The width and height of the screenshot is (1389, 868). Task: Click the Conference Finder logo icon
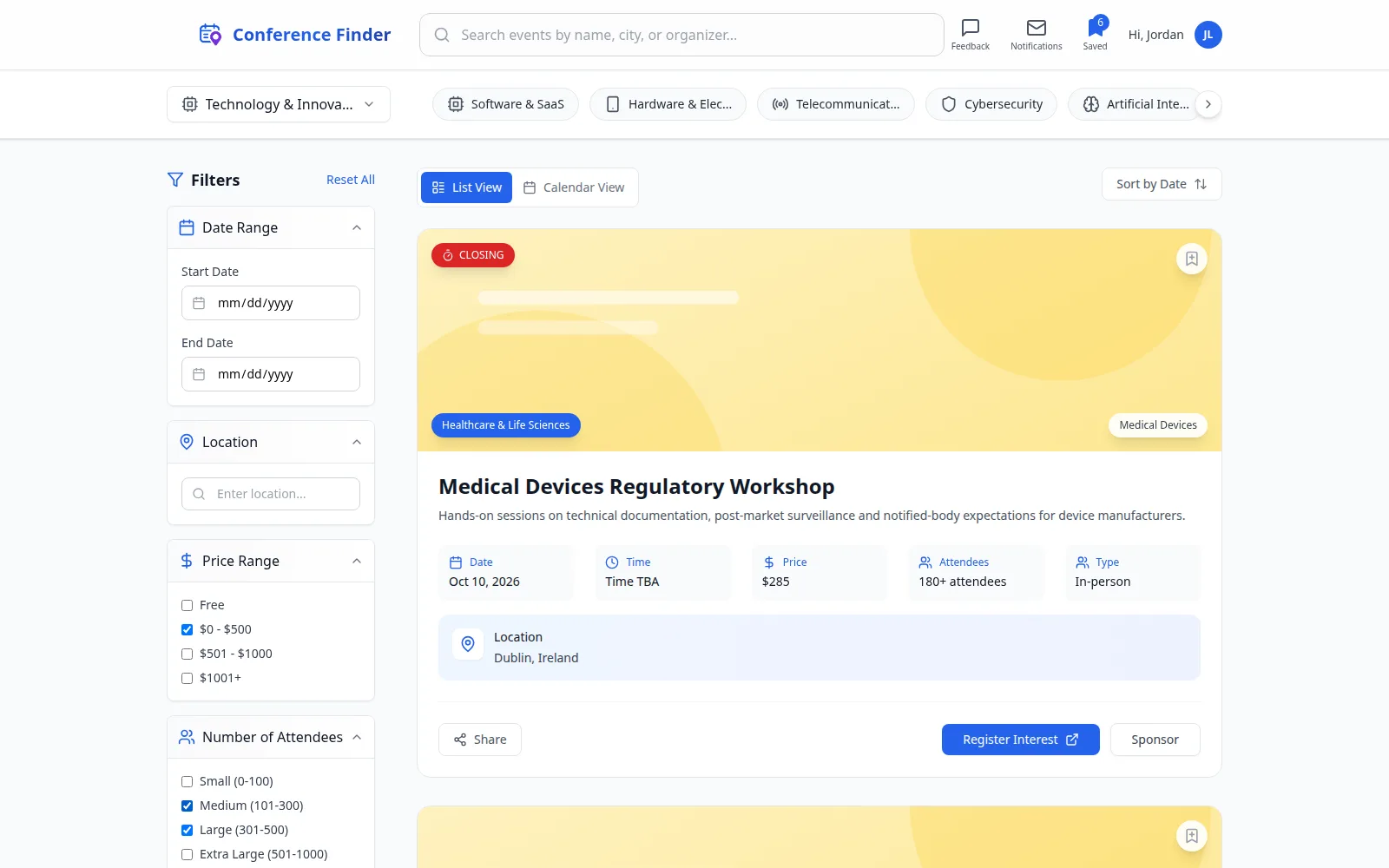click(210, 35)
